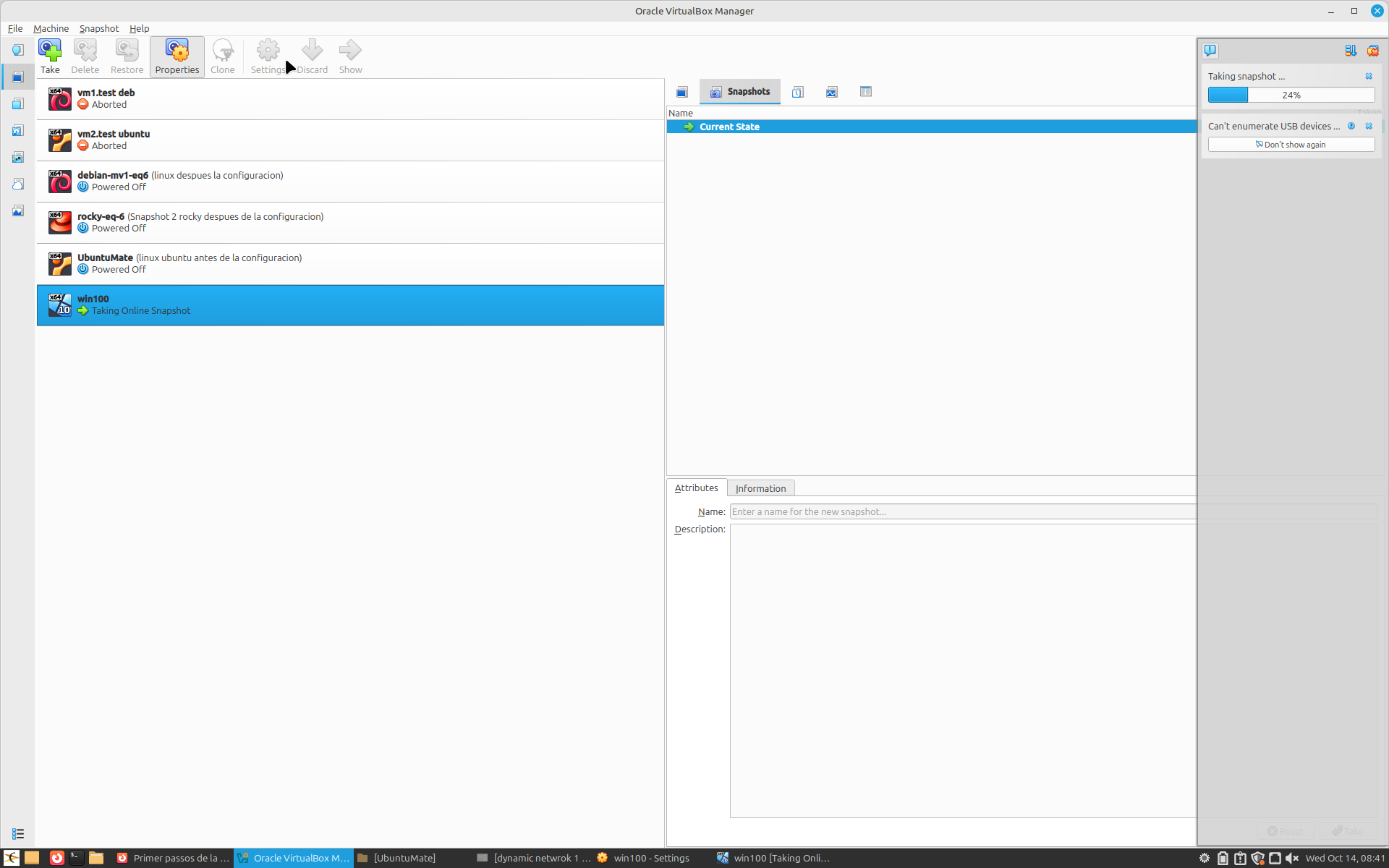1389x868 pixels.
Task: Click the delete all finished notifications icon
Action: (1372, 51)
